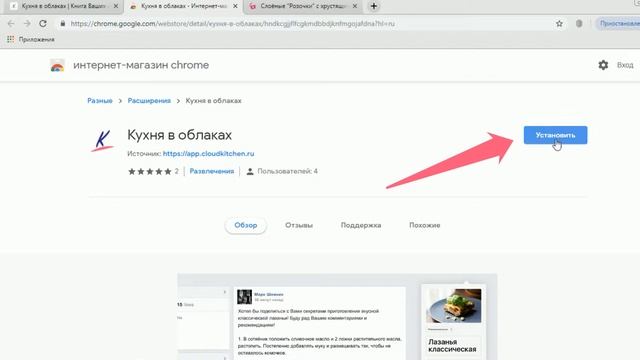Open the Отзывы tab
Viewport: 640px width, 360px height.
coord(299,225)
